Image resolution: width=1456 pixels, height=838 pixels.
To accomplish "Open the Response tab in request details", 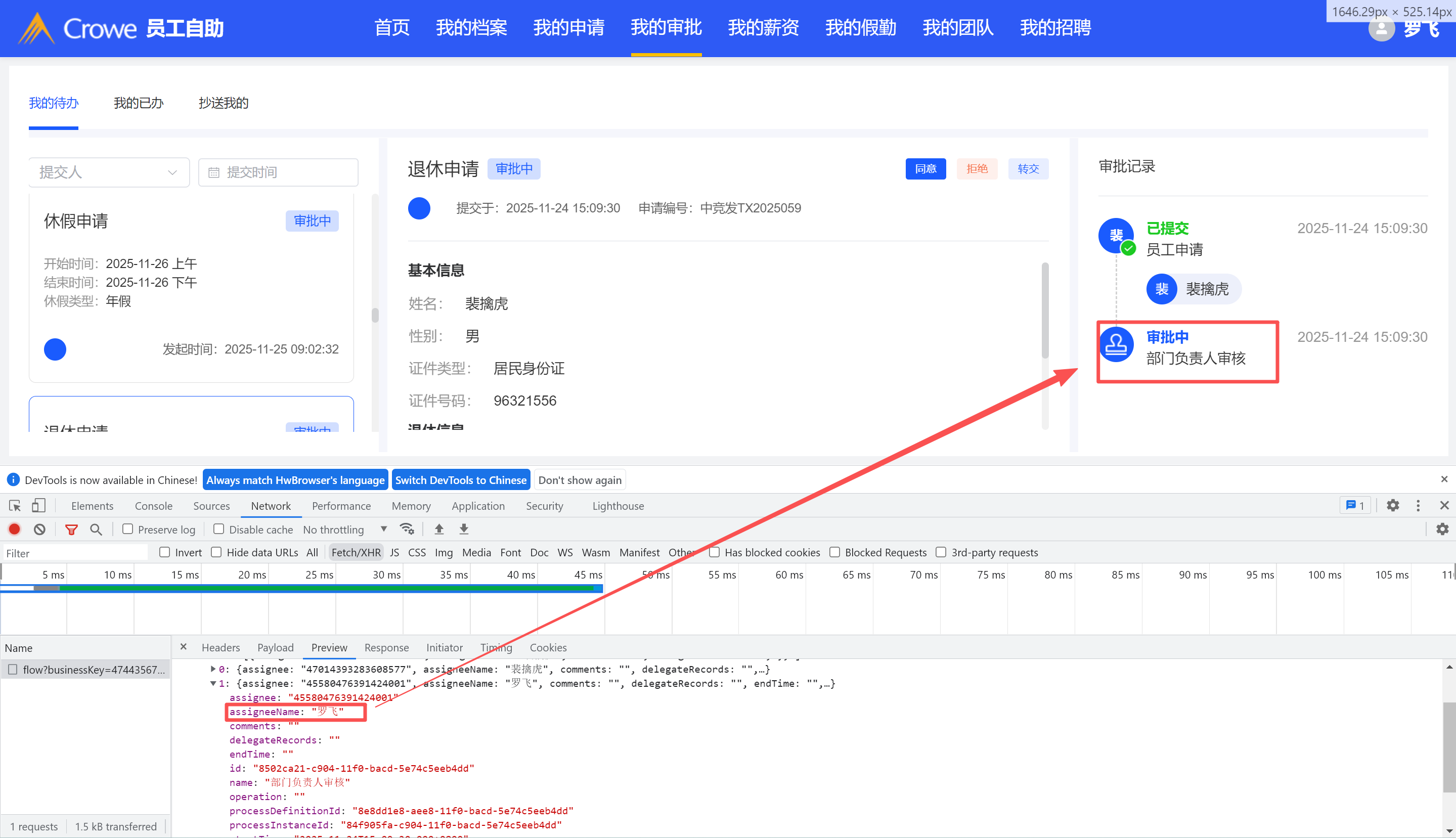I will [386, 647].
